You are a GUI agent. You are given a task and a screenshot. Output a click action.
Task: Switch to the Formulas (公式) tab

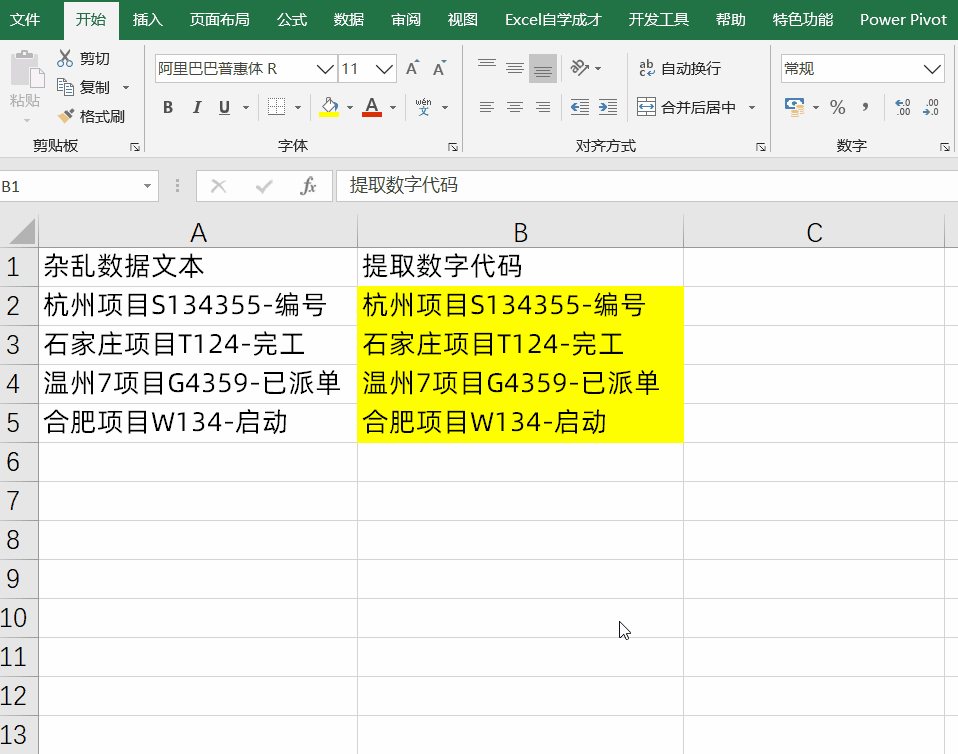pos(291,20)
